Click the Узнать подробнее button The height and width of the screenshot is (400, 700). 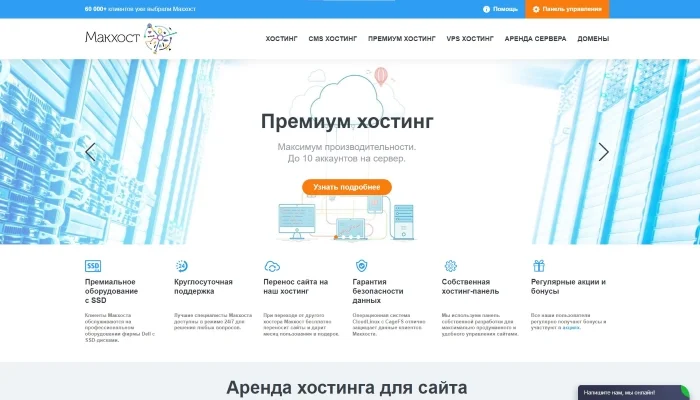point(347,187)
